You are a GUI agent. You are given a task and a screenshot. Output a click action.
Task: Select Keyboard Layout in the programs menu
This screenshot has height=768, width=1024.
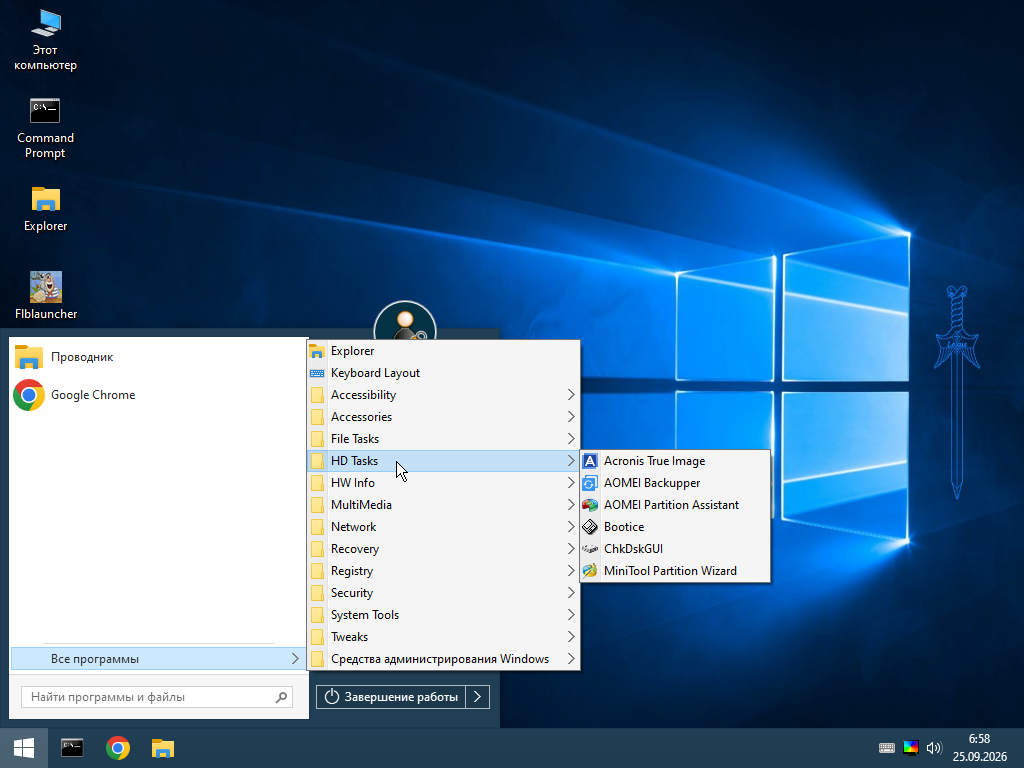tap(443, 373)
